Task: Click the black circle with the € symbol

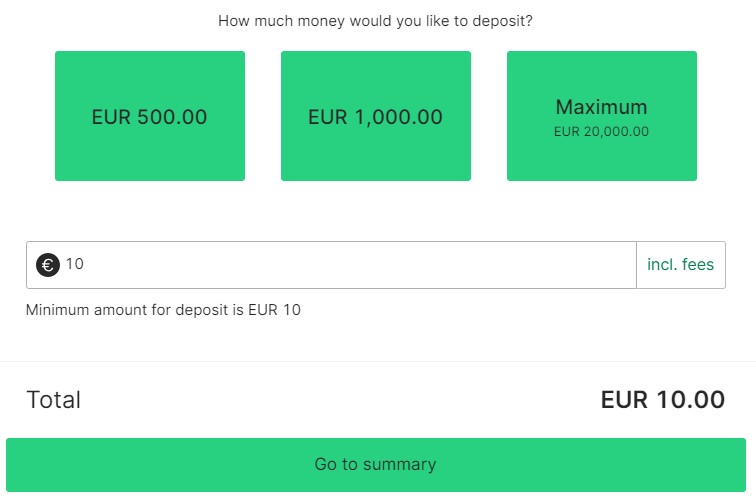Action: tap(47, 265)
